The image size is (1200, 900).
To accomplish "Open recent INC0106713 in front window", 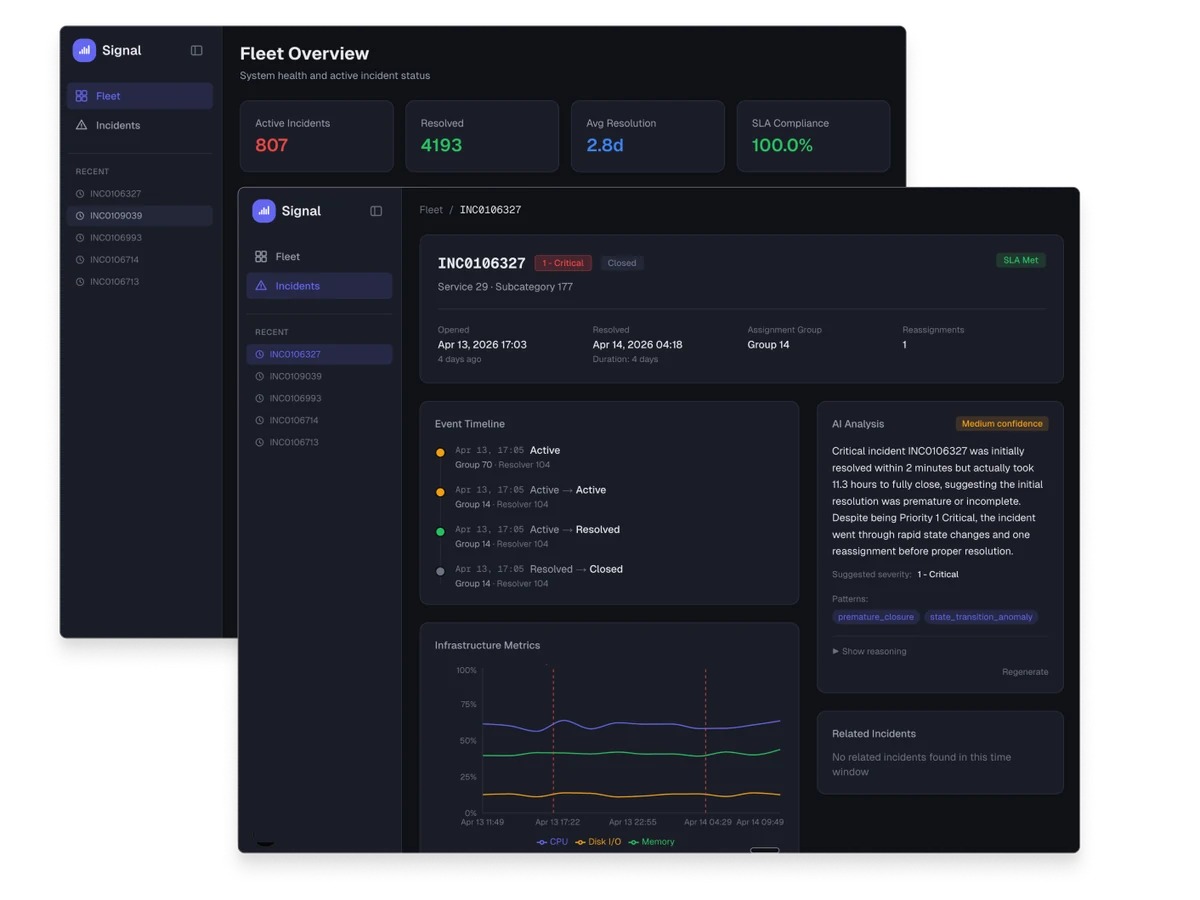I will 320,443.
